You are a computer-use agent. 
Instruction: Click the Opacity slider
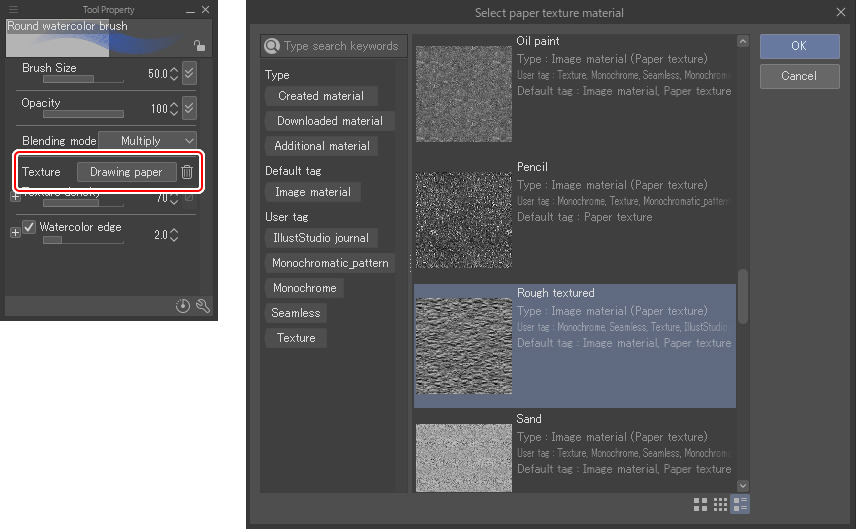tap(84, 114)
